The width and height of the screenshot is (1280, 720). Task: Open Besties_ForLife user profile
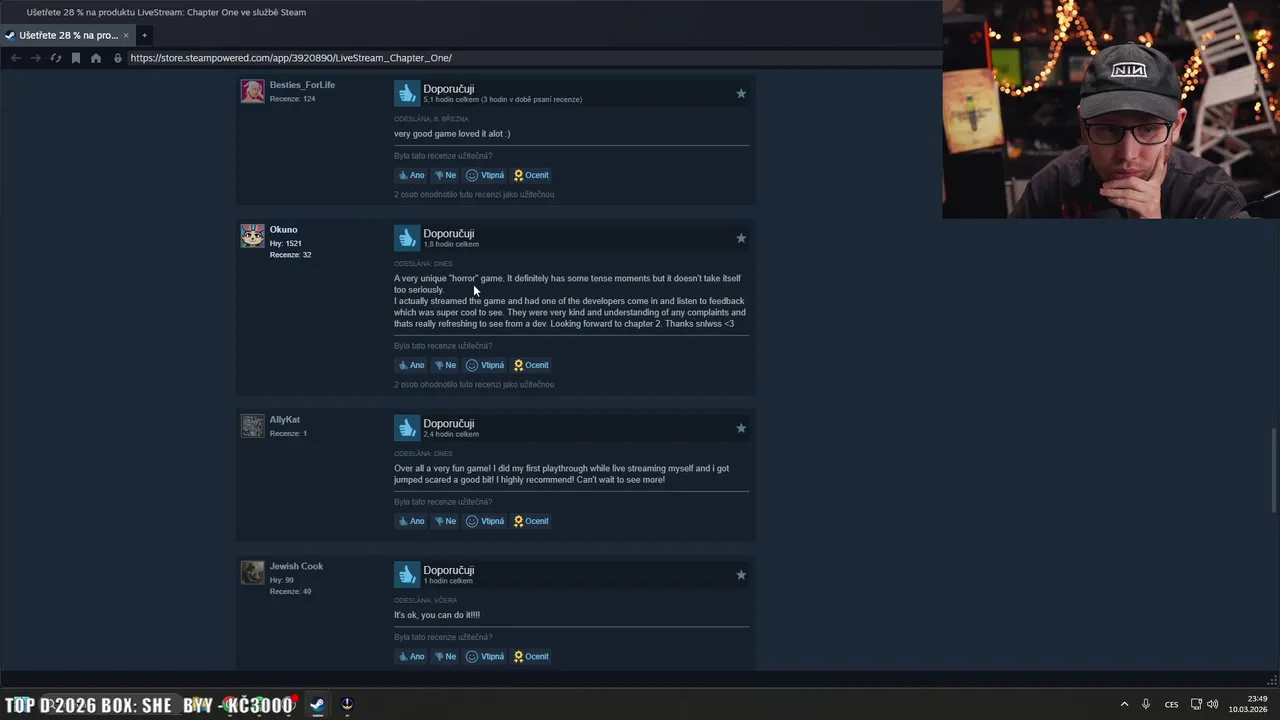point(302,85)
